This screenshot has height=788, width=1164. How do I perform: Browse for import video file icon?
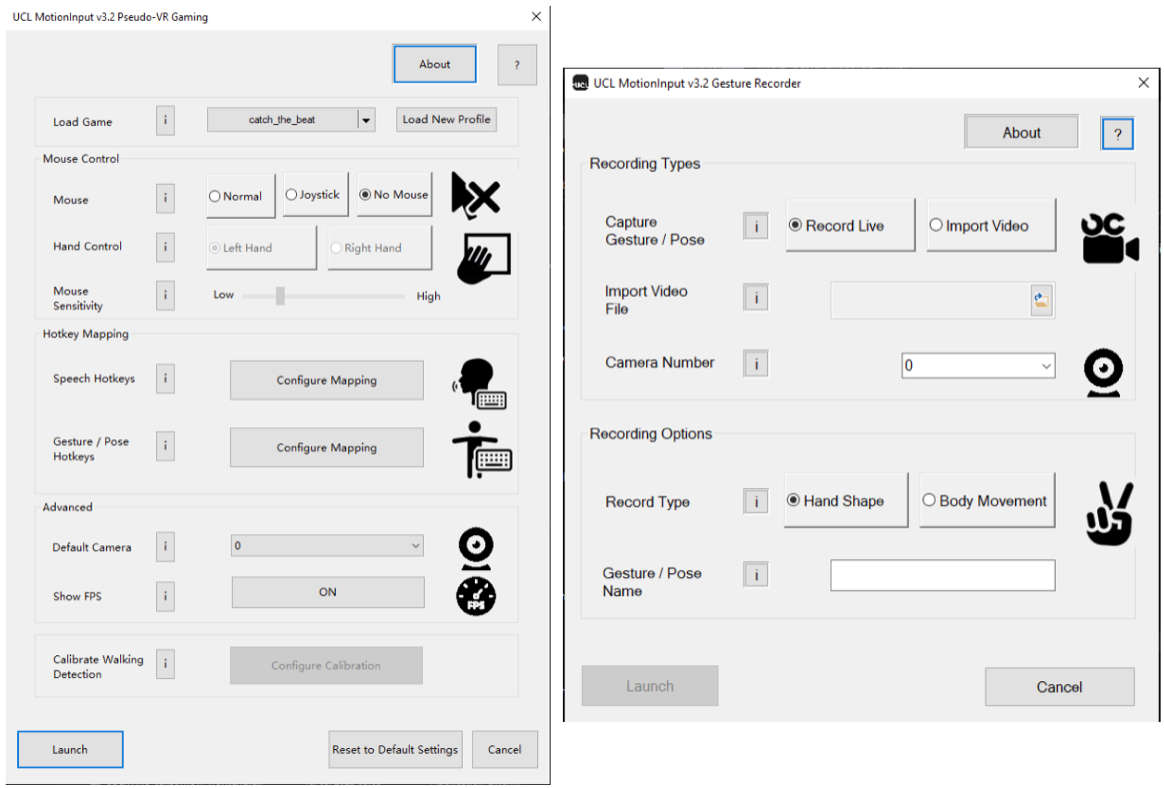[1041, 300]
